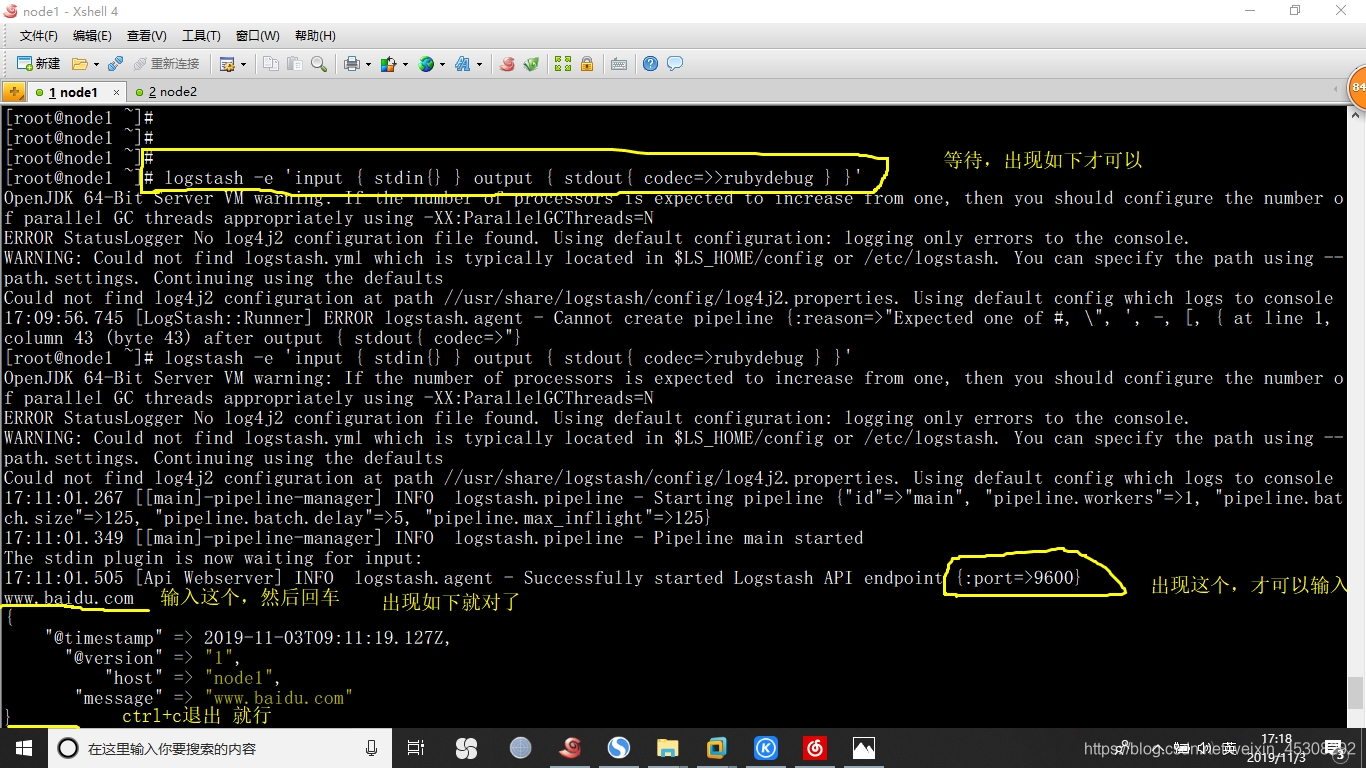Click the 'www.baidu.com' input line in terminal

click(x=68, y=598)
